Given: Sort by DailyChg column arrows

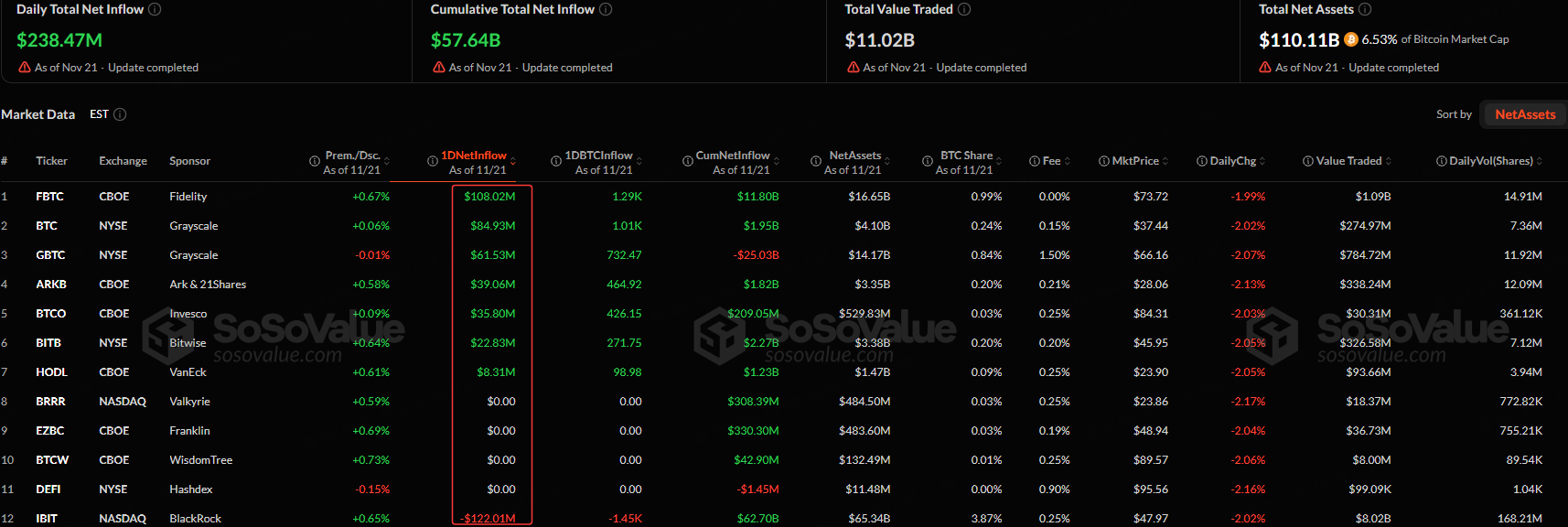Looking at the screenshot, I should (1262, 161).
